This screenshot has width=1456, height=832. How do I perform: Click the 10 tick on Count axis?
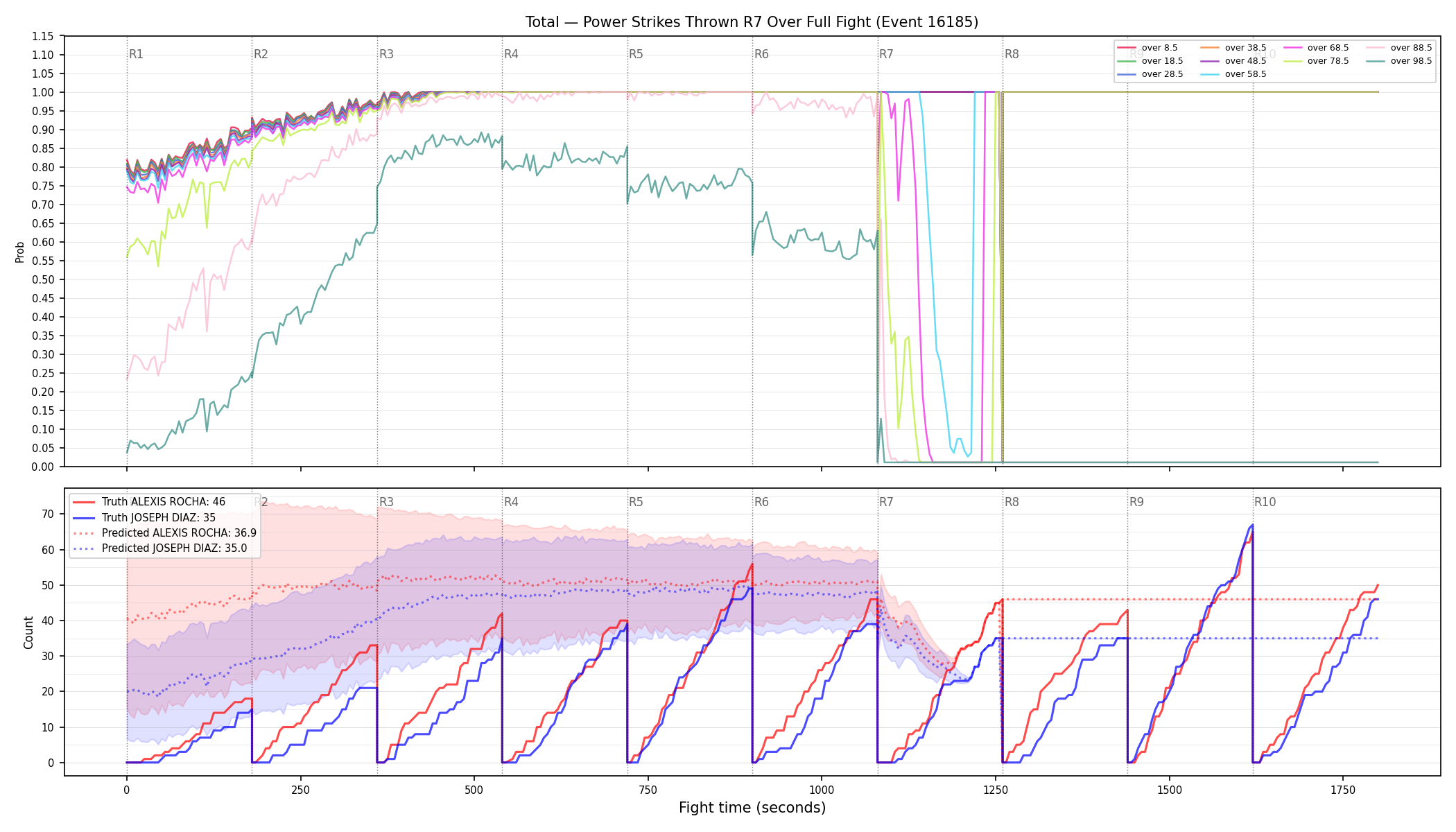[x=48, y=727]
